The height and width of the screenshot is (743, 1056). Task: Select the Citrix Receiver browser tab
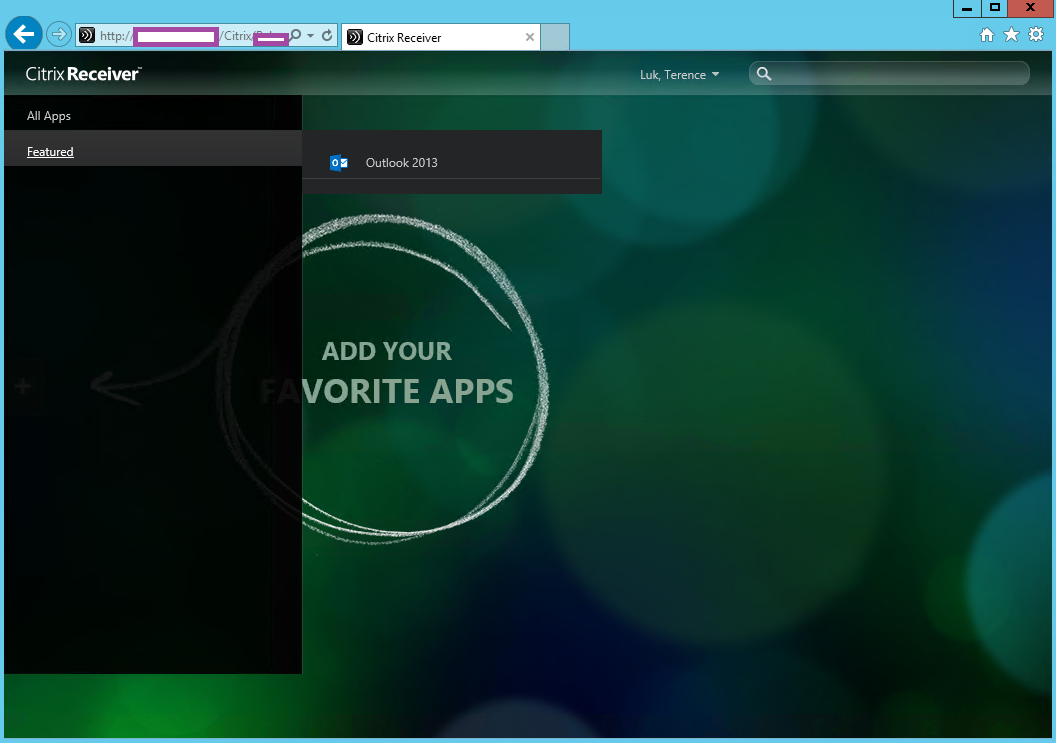440,37
